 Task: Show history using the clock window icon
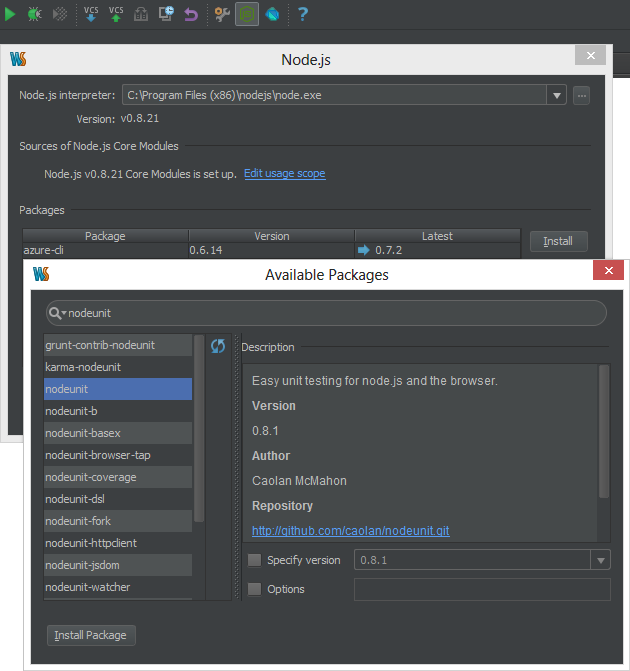(166, 14)
